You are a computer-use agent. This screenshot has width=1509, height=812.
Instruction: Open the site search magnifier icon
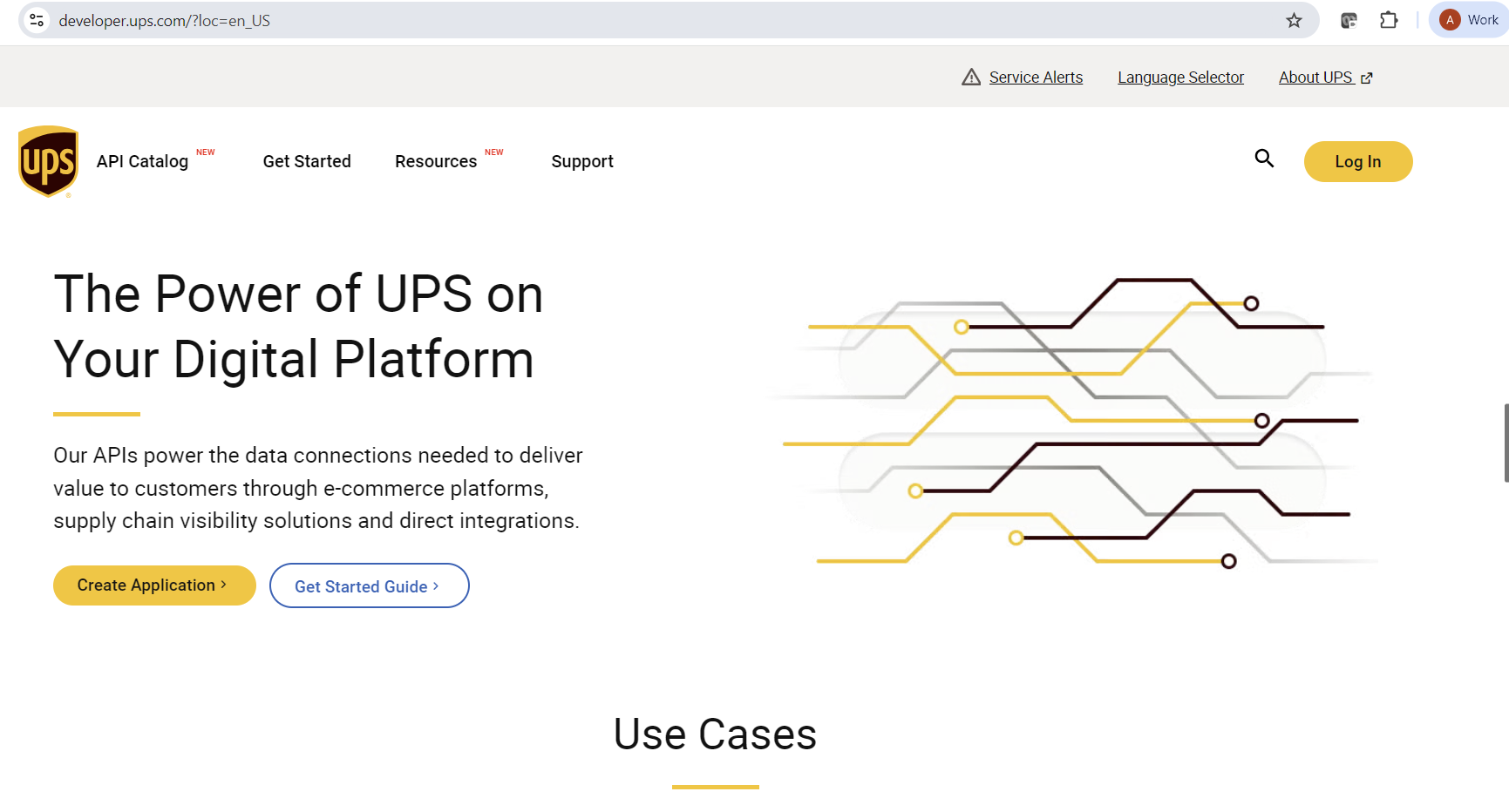tap(1264, 159)
